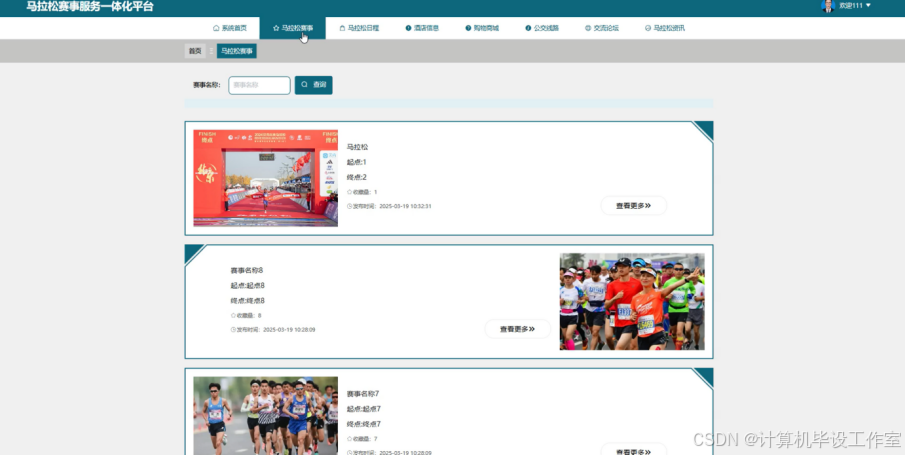Focus the 赛事名称 search input field
This screenshot has height=455, width=905.
coord(259,85)
